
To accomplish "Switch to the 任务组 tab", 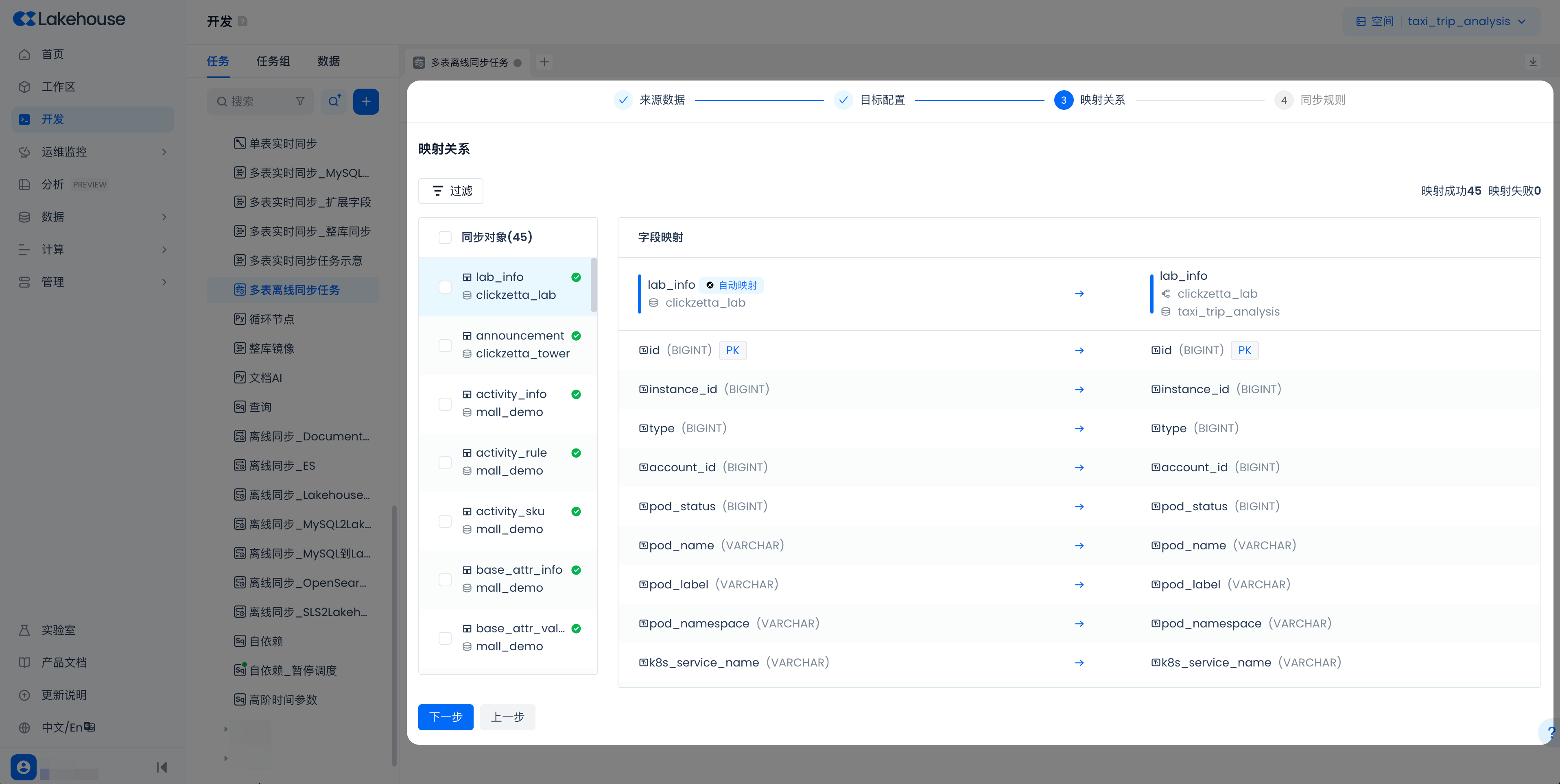I will coord(273,61).
